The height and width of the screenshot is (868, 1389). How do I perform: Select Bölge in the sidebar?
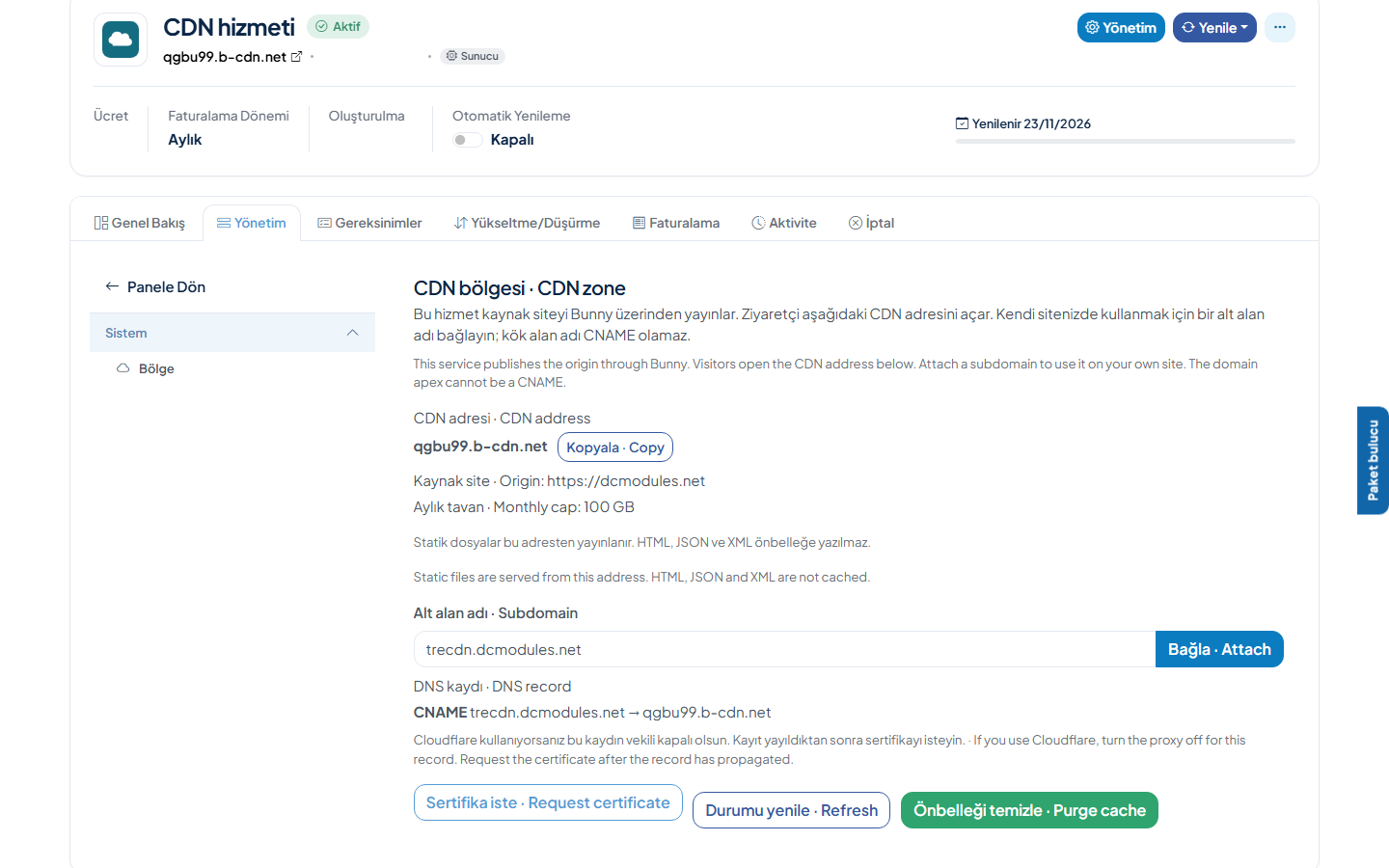coord(156,368)
